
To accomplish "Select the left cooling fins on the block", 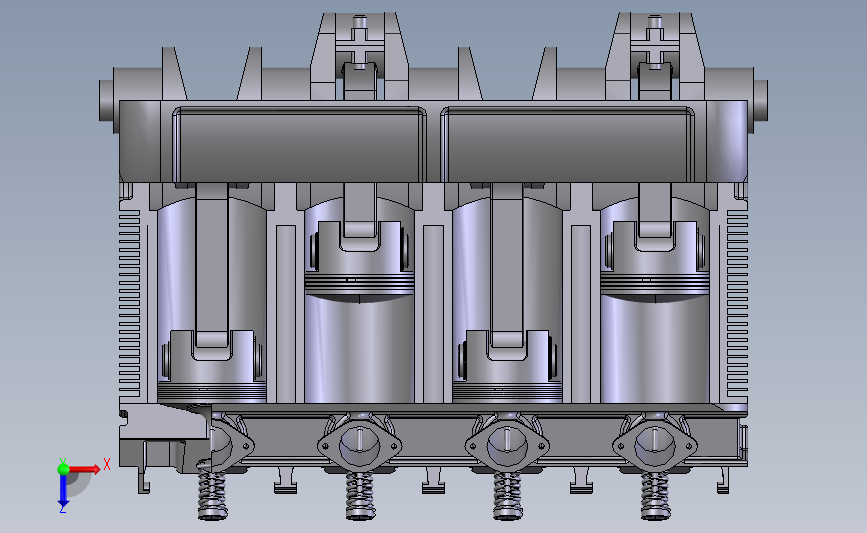I will 130,302.
